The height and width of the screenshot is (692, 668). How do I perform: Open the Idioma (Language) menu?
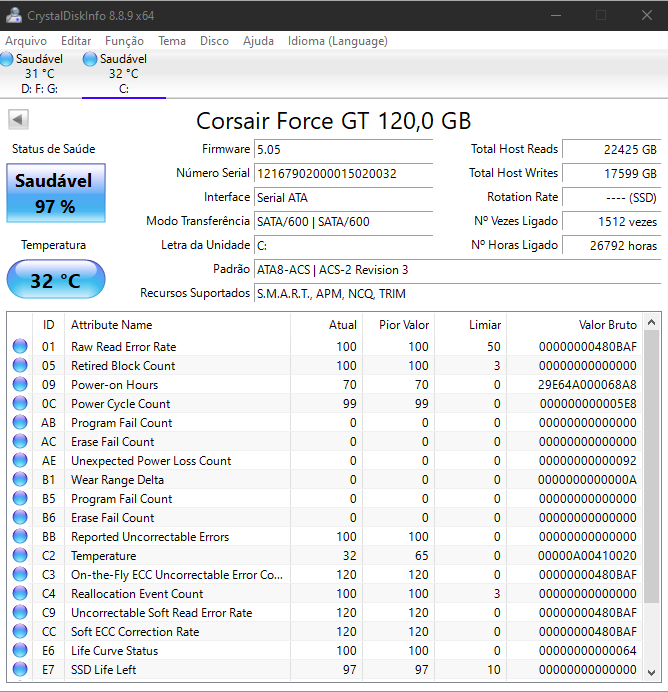click(338, 41)
